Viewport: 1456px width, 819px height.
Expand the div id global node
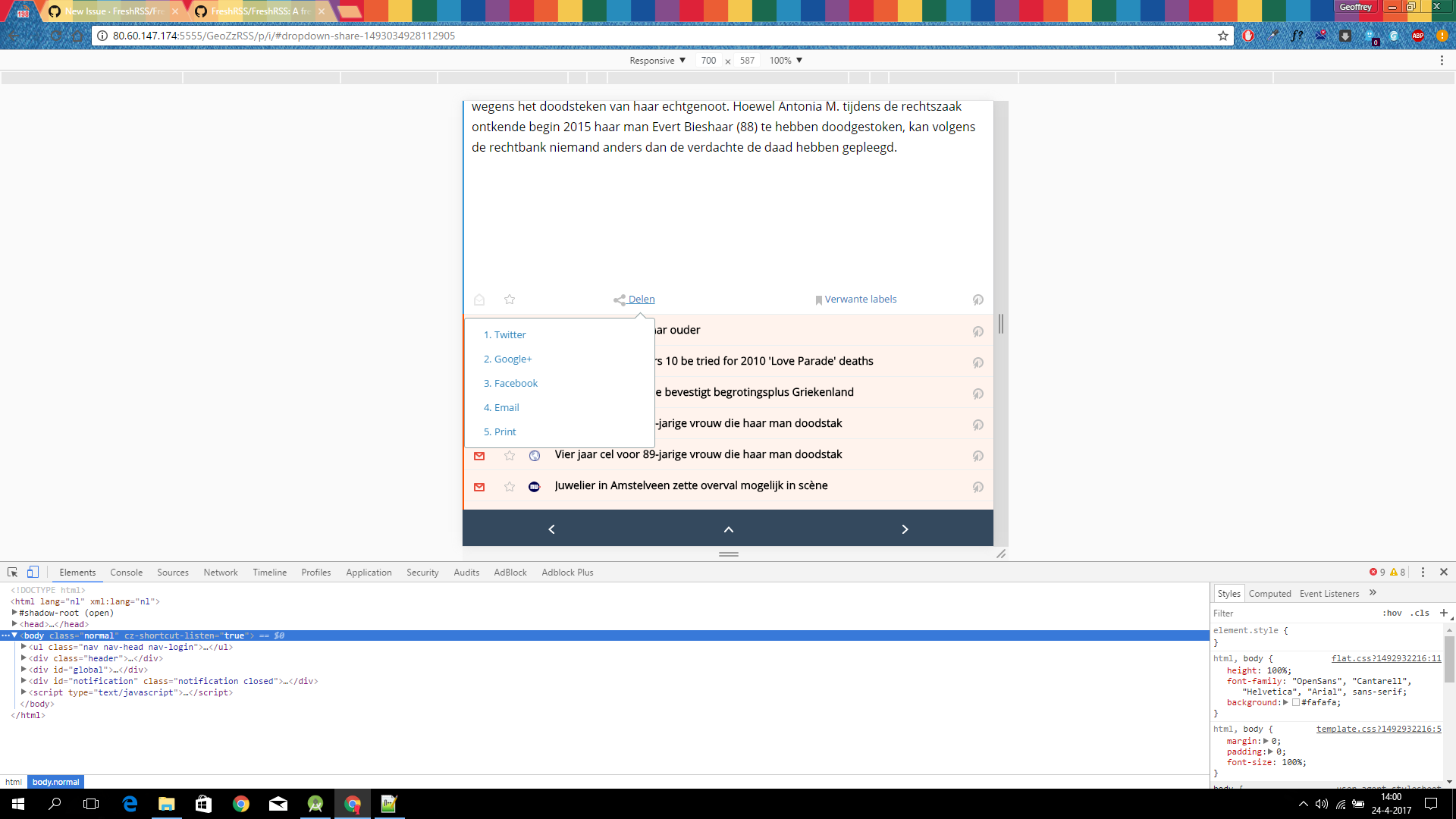pyautogui.click(x=24, y=670)
